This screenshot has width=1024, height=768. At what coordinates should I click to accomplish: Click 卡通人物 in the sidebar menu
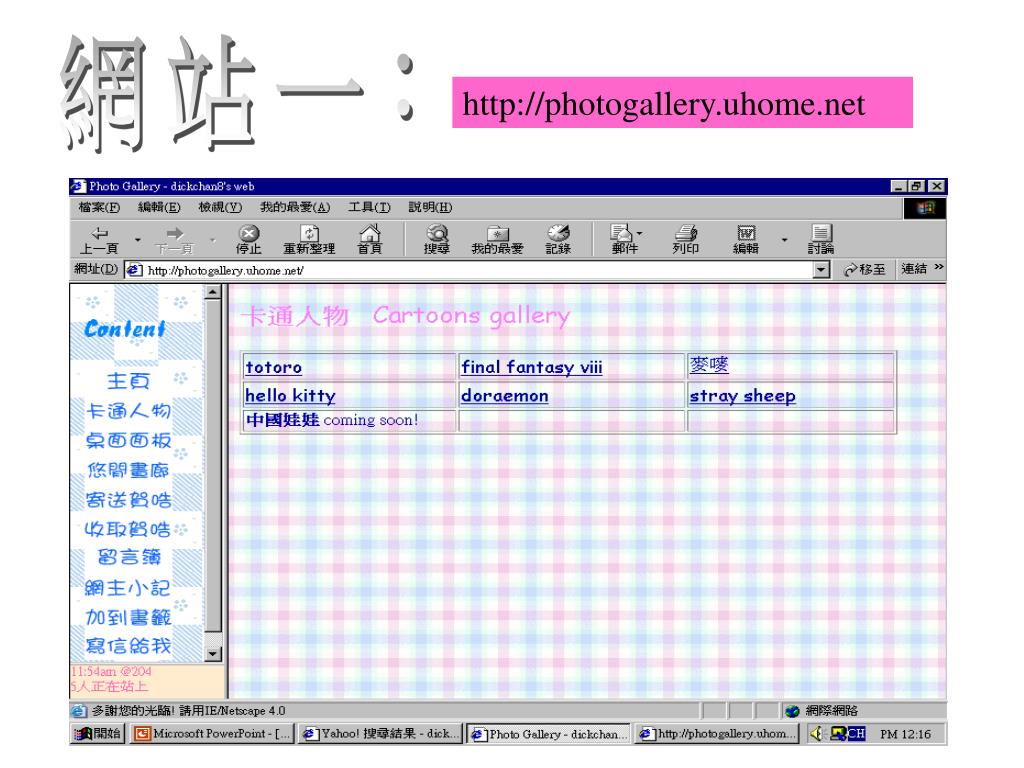pos(129,411)
